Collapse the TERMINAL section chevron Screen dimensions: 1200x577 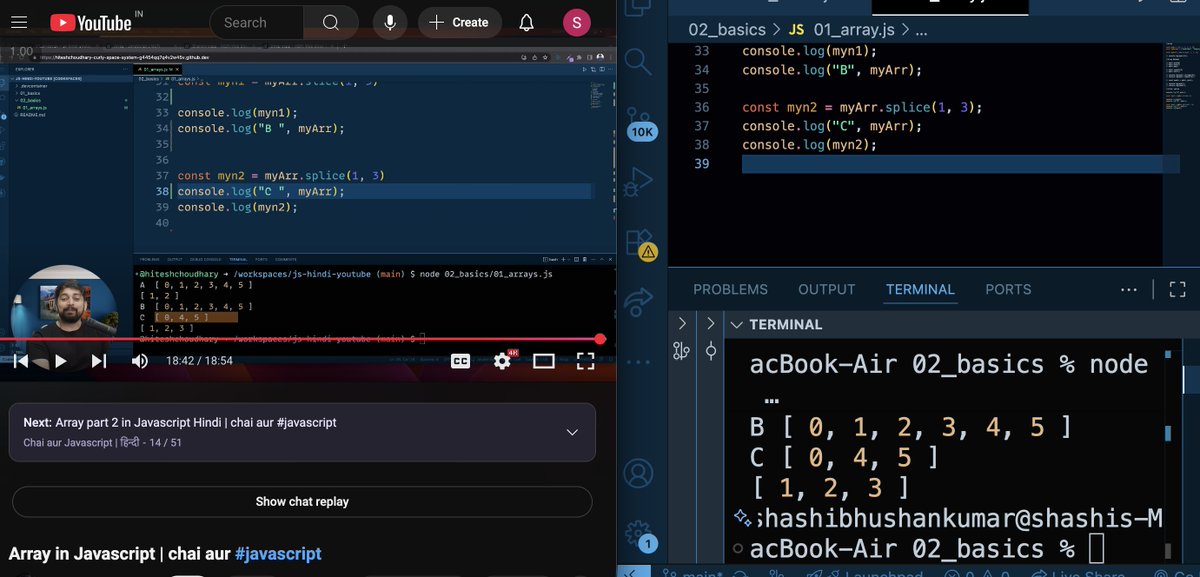[736, 324]
